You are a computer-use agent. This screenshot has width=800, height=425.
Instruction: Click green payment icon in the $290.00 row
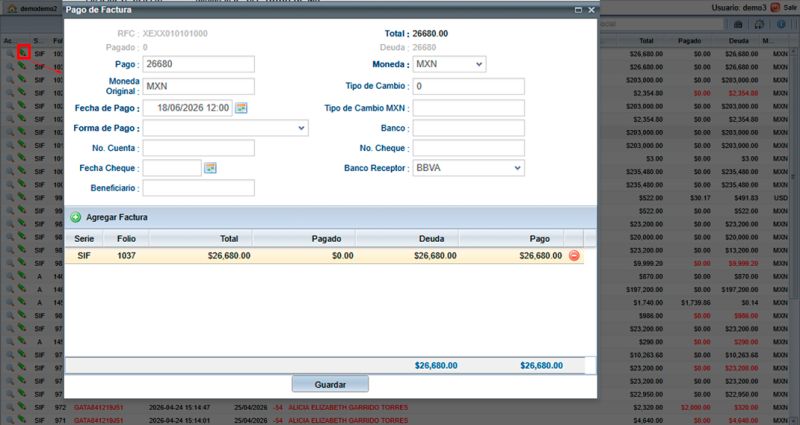pyautogui.click(x=22, y=341)
